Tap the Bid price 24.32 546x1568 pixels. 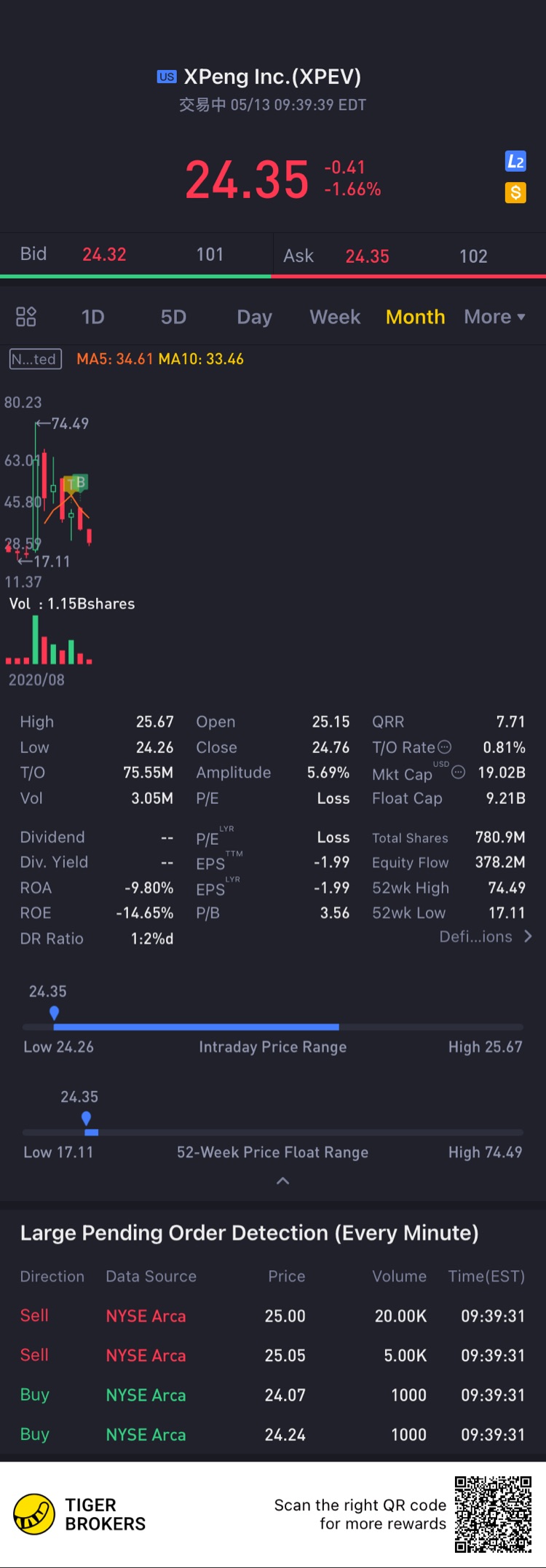(104, 254)
